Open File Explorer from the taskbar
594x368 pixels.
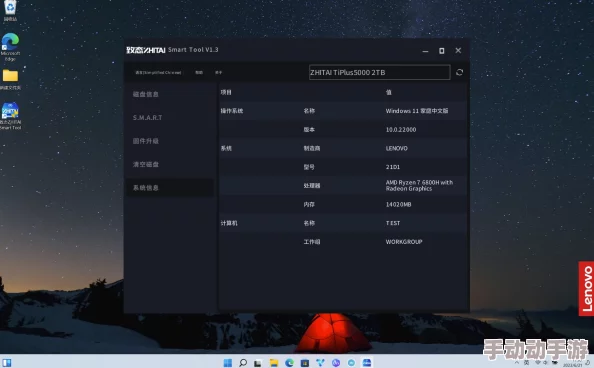(x=274, y=363)
